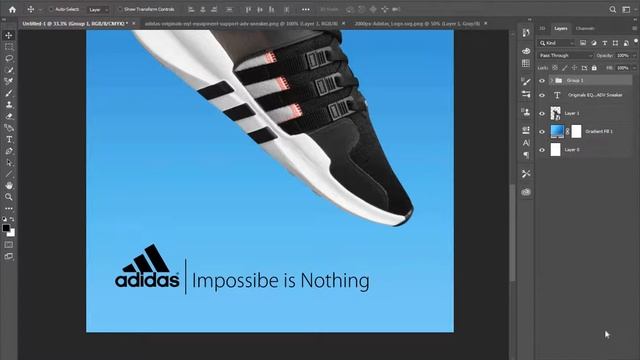Screen dimensions: 640x360
Task: Select the Path Selection arrow tool
Action: 9,163
